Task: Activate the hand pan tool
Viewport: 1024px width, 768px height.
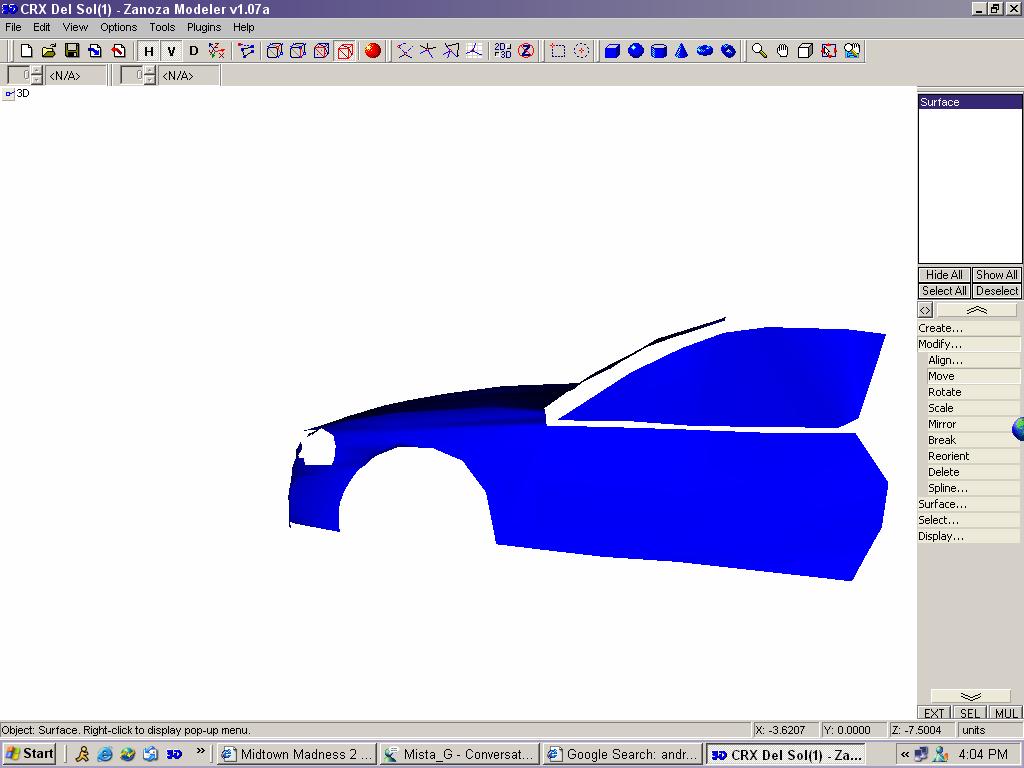Action: pos(783,51)
